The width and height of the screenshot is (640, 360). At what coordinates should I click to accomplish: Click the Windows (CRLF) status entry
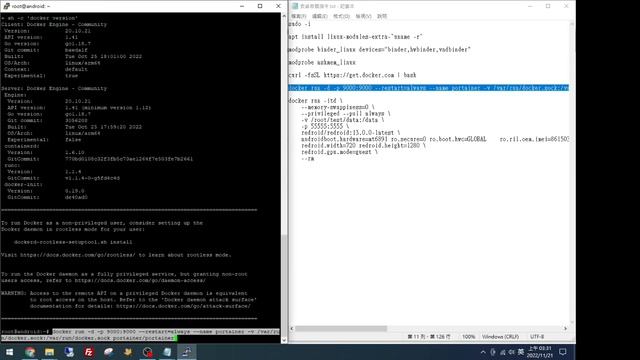[x=500, y=337]
